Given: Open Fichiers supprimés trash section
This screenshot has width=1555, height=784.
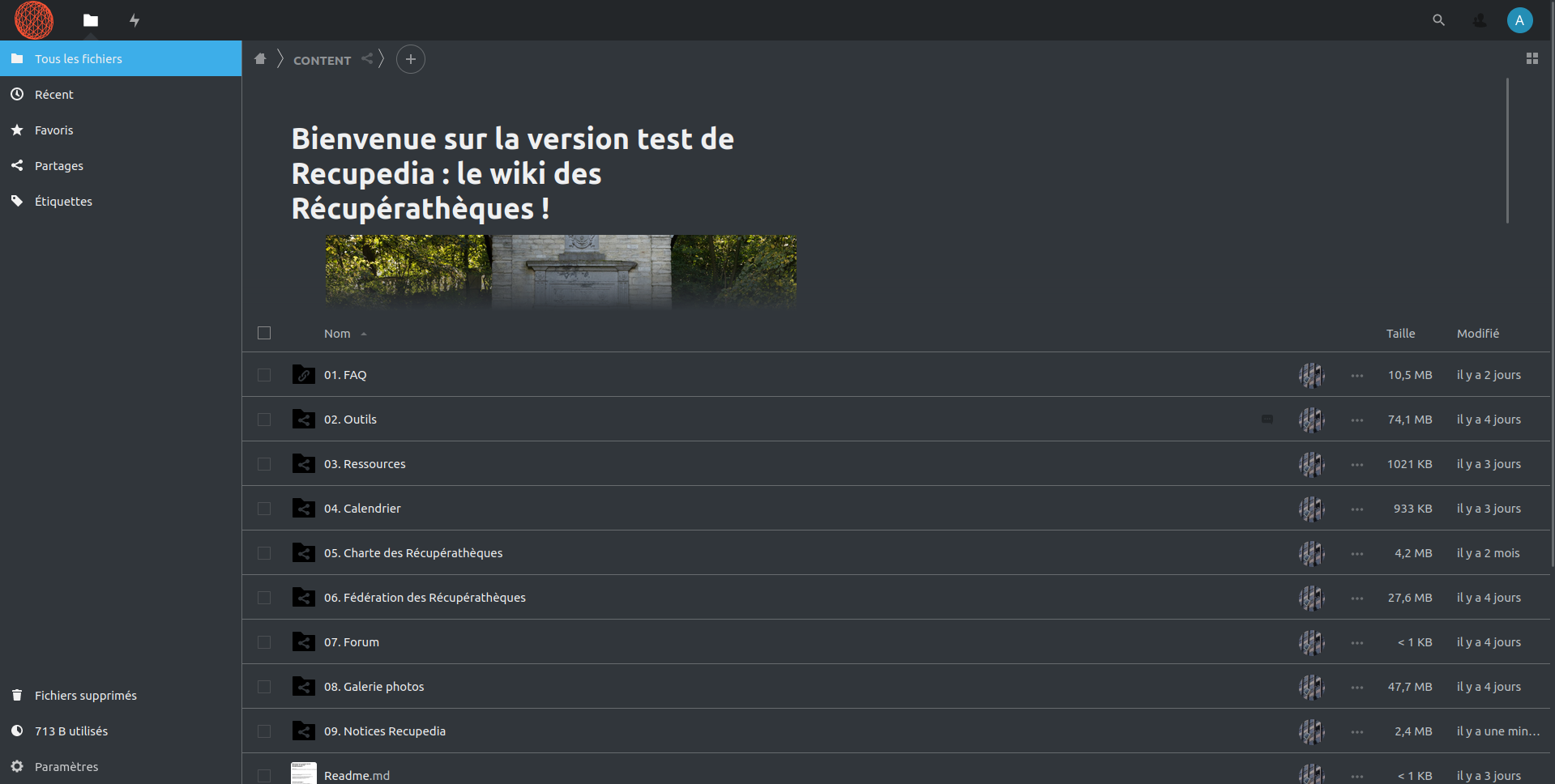Looking at the screenshot, I should pyautogui.click(x=85, y=696).
